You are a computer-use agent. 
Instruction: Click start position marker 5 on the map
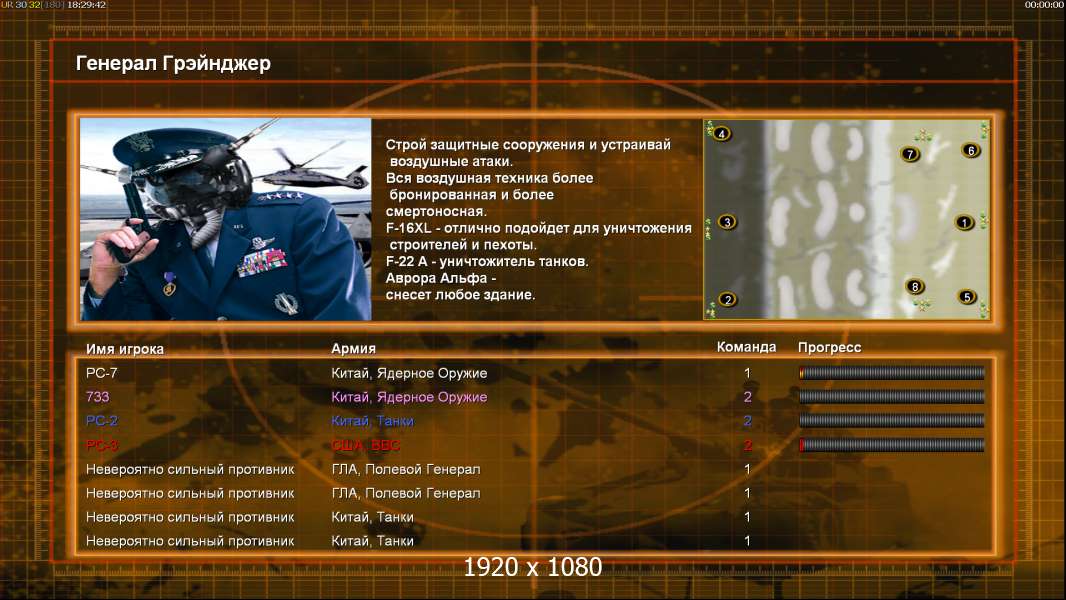(967, 296)
